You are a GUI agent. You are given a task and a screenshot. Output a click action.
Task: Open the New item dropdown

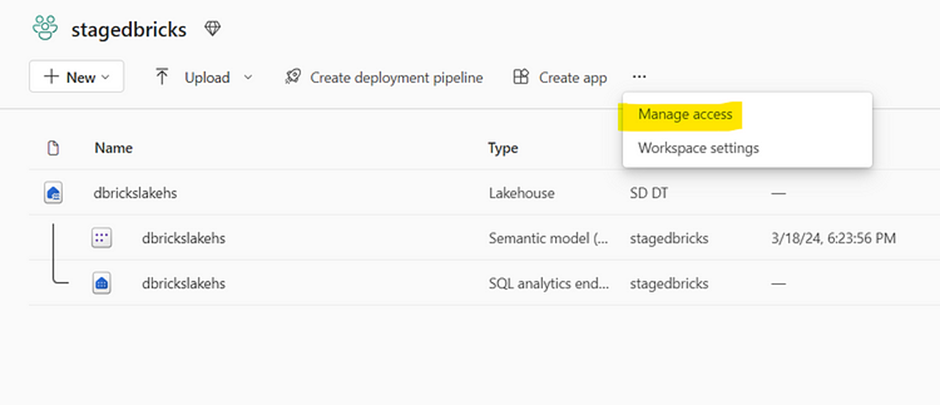click(76, 77)
